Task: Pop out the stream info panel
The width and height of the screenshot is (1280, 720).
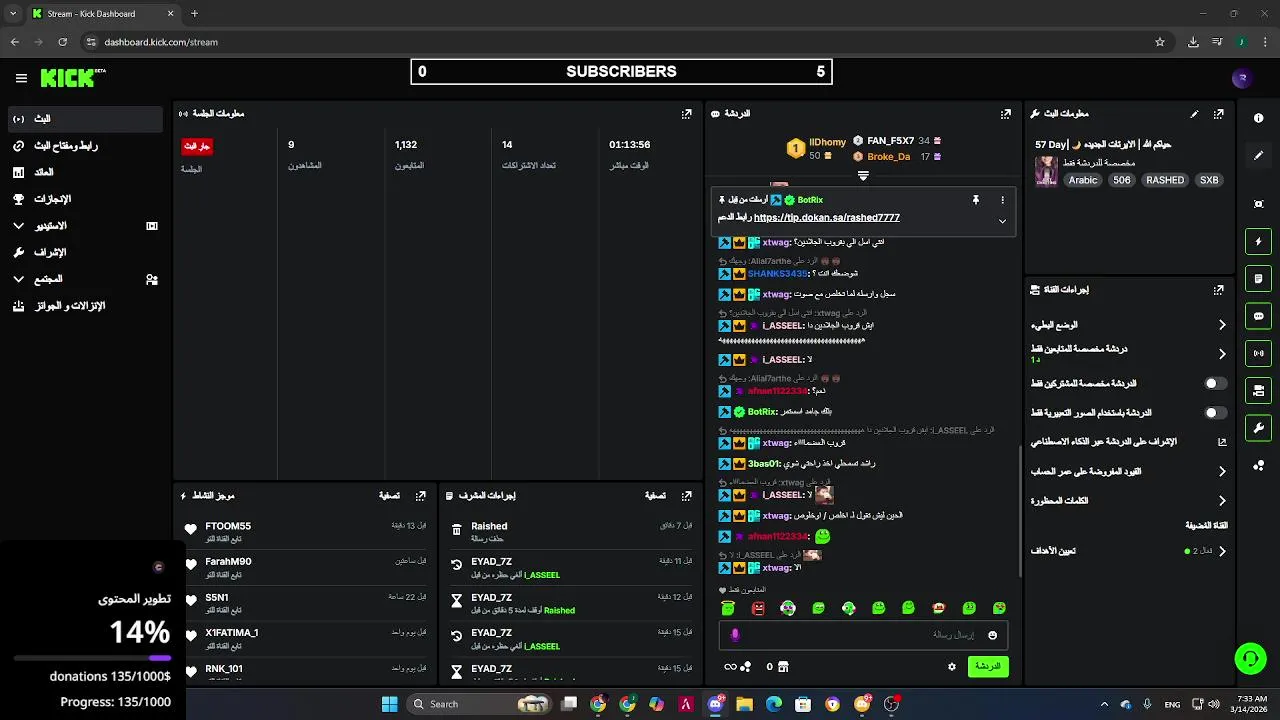Action: pyautogui.click(x=1218, y=114)
